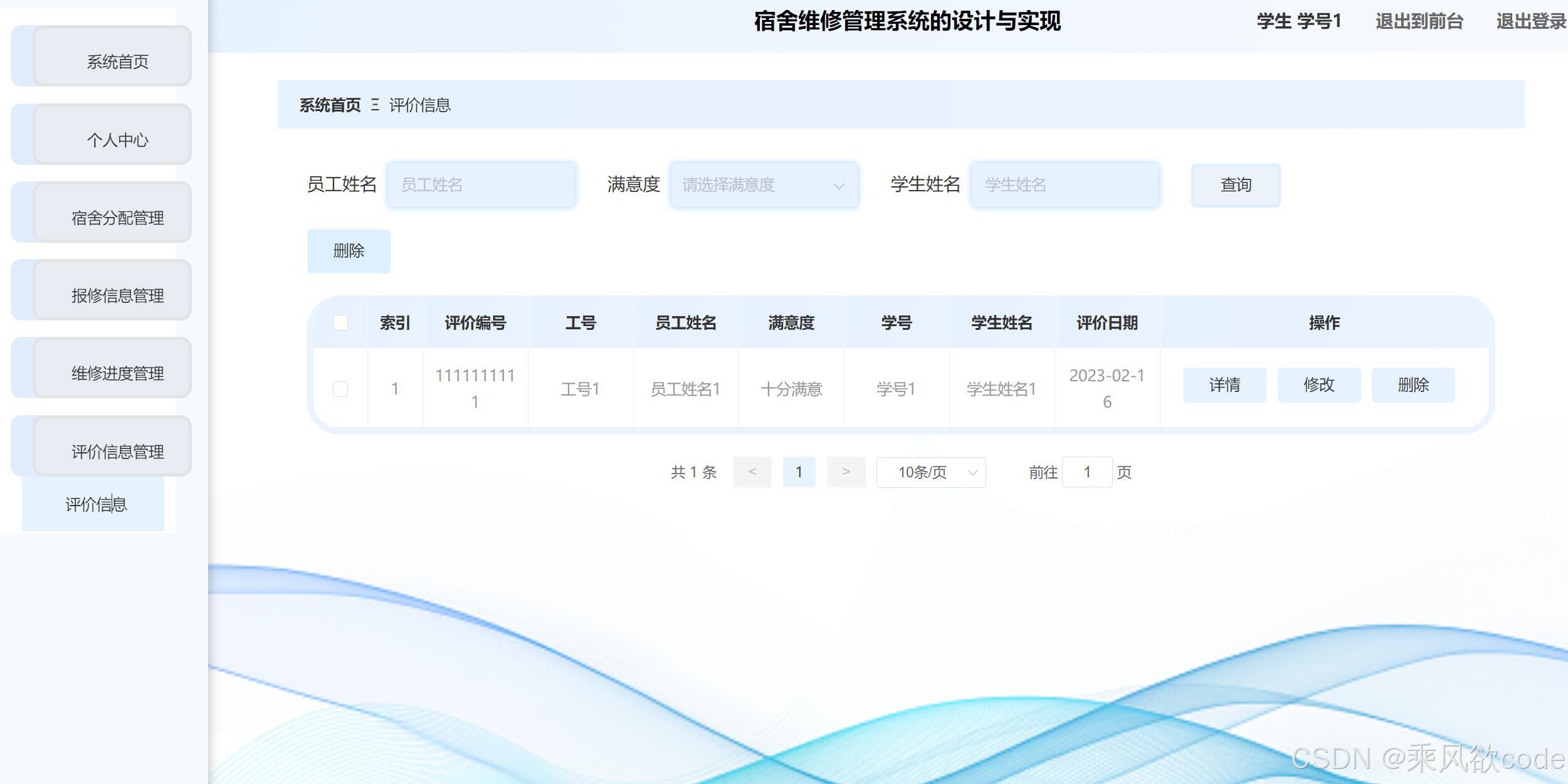This screenshot has height=784, width=1568.
Task: Click the 查询 search button
Action: click(x=1235, y=185)
